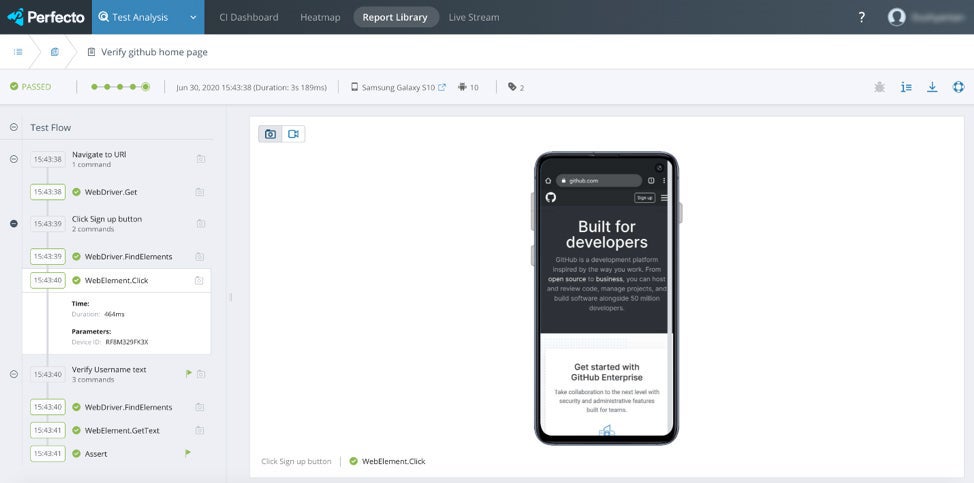Click the step progress dots indicator
Image resolution: width=974 pixels, height=483 pixels.
(x=121, y=87)
